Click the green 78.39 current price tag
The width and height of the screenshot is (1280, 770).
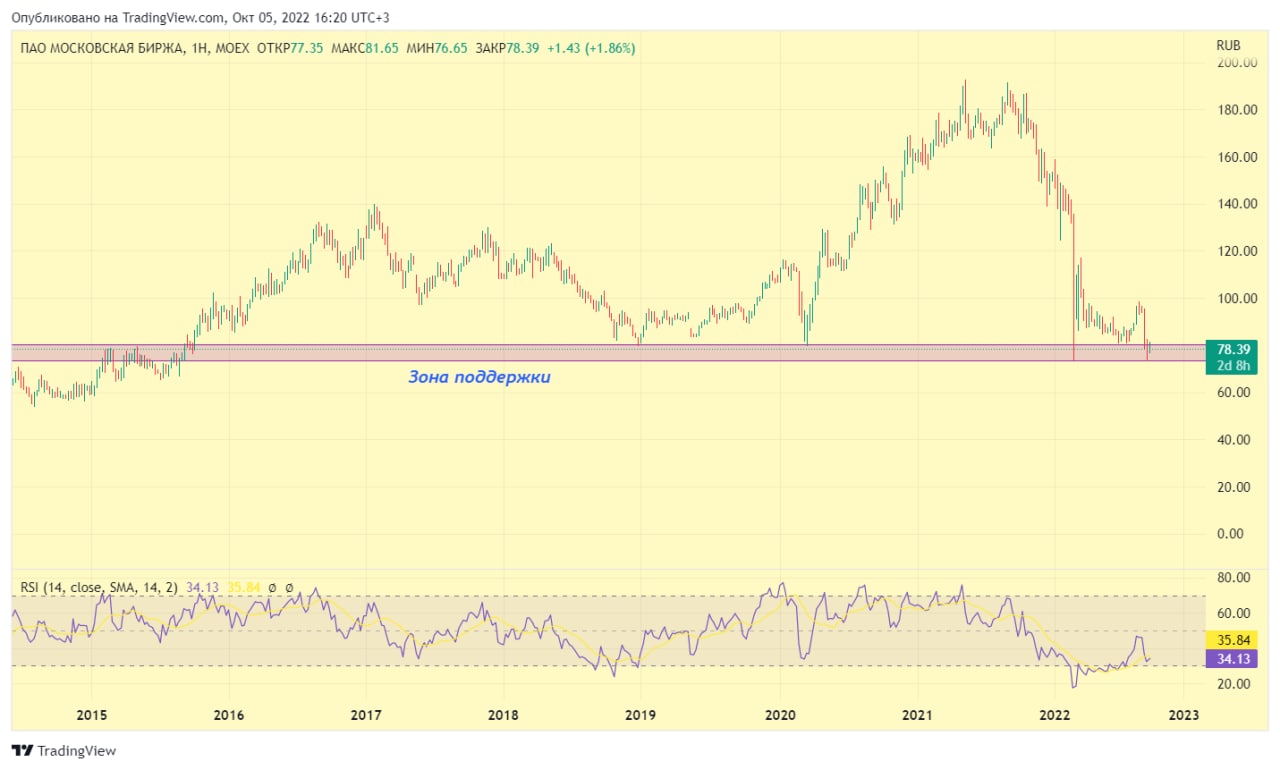click(x=1231, y=349)
